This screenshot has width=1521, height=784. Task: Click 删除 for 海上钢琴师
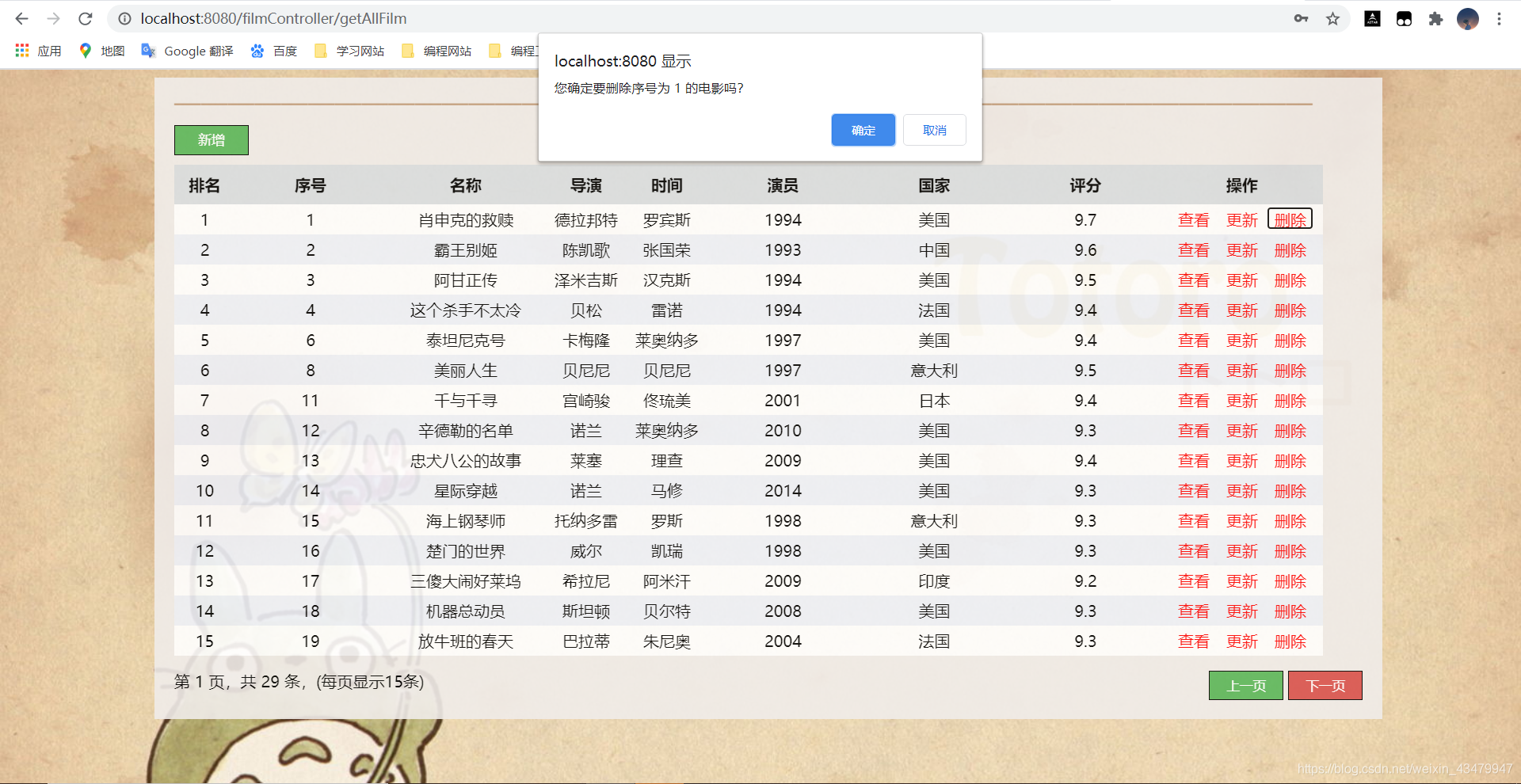1290,521
